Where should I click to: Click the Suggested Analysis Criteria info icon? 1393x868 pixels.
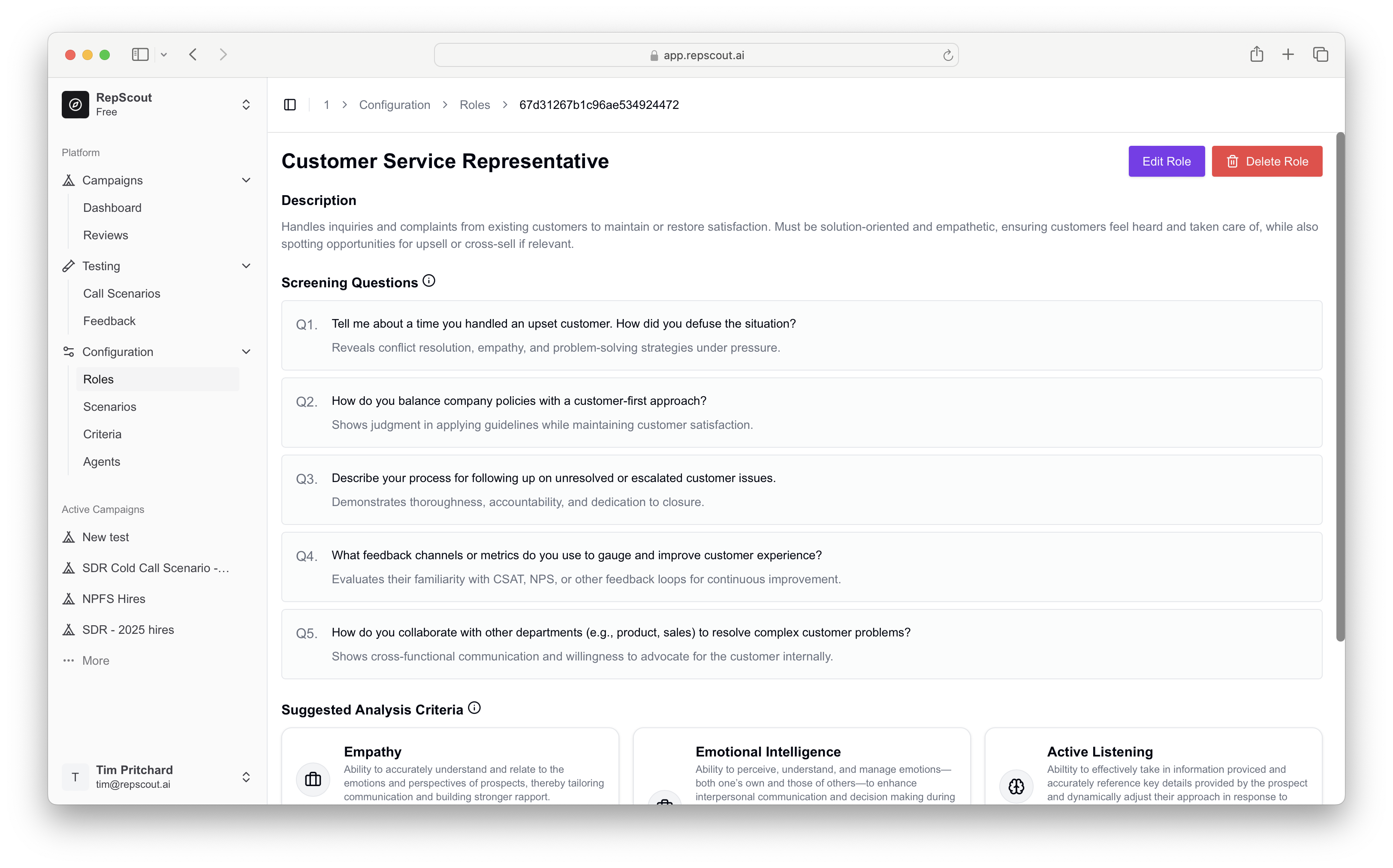(x=474, y=708)
